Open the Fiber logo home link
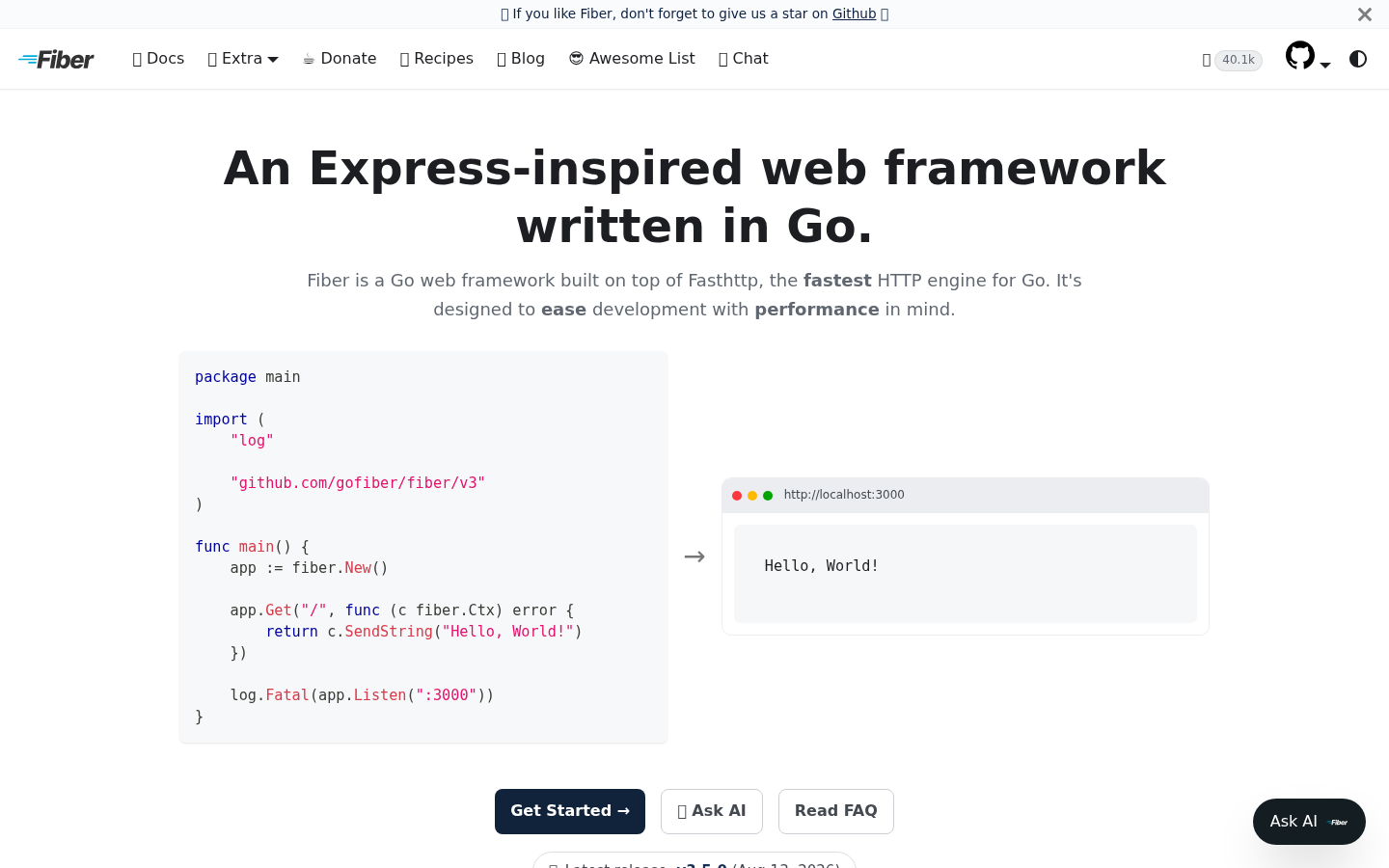The height and width of the screenshot is (868, 1389). [56, 60]
